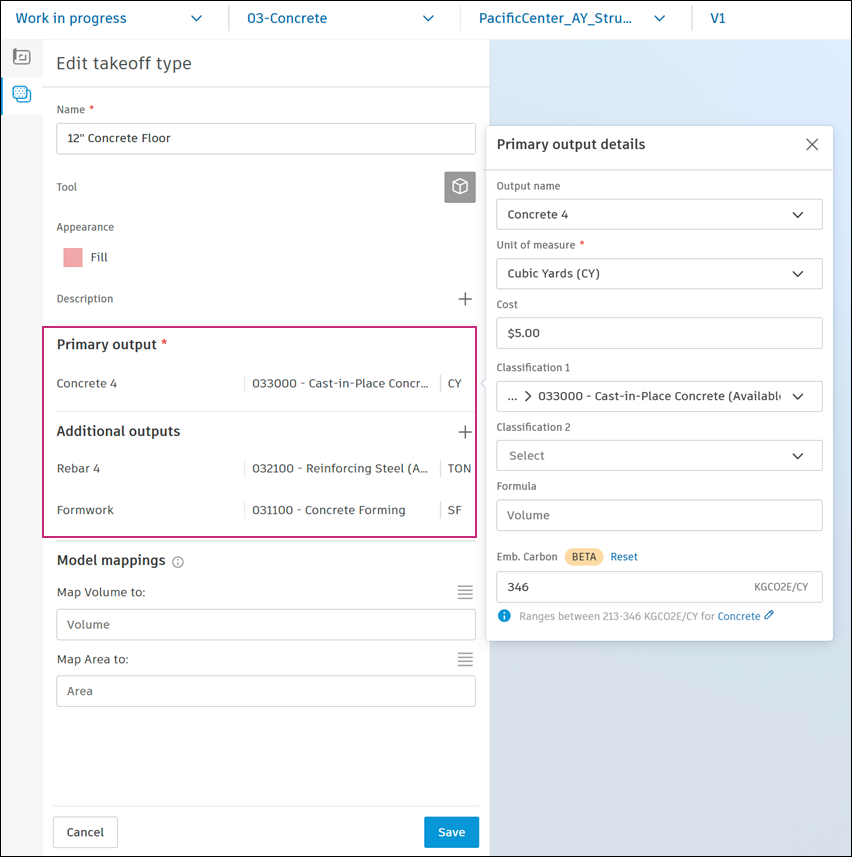Edit Concrete carbon range pencil icon
852x857 pixels.
(769, 616)
